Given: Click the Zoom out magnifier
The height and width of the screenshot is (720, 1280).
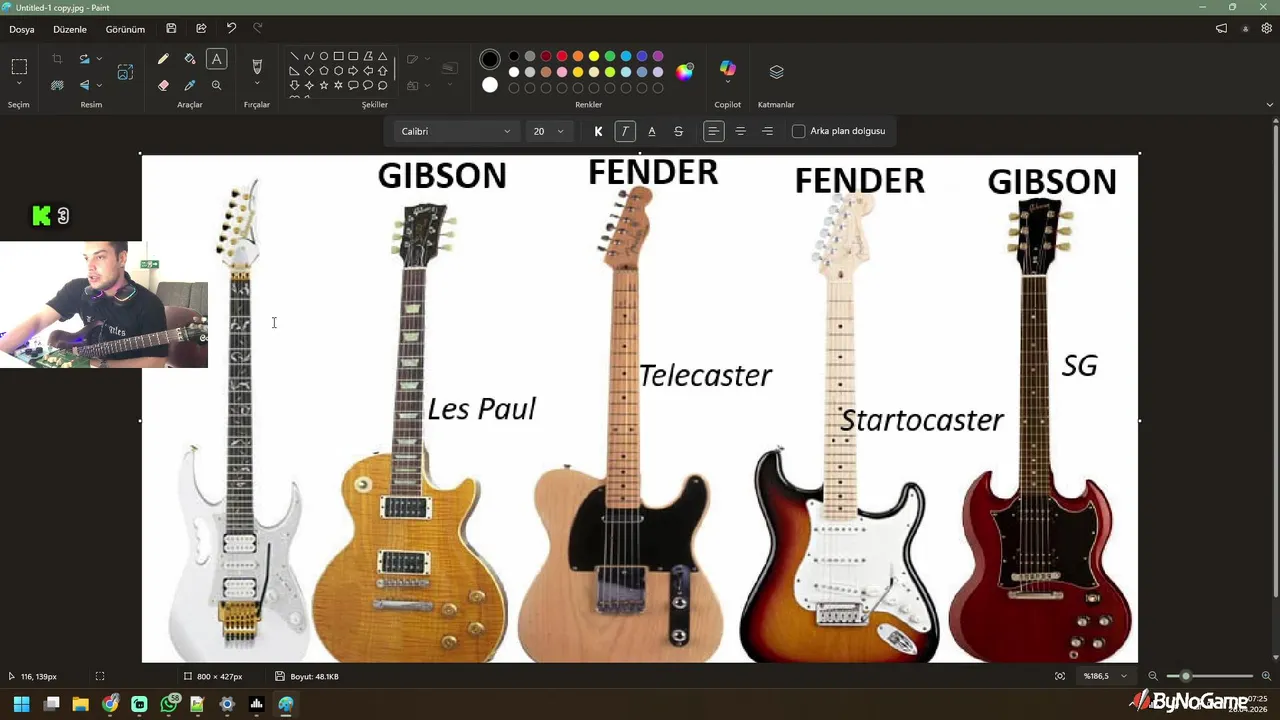Looking at the screenshot, I should [1153, 676].
